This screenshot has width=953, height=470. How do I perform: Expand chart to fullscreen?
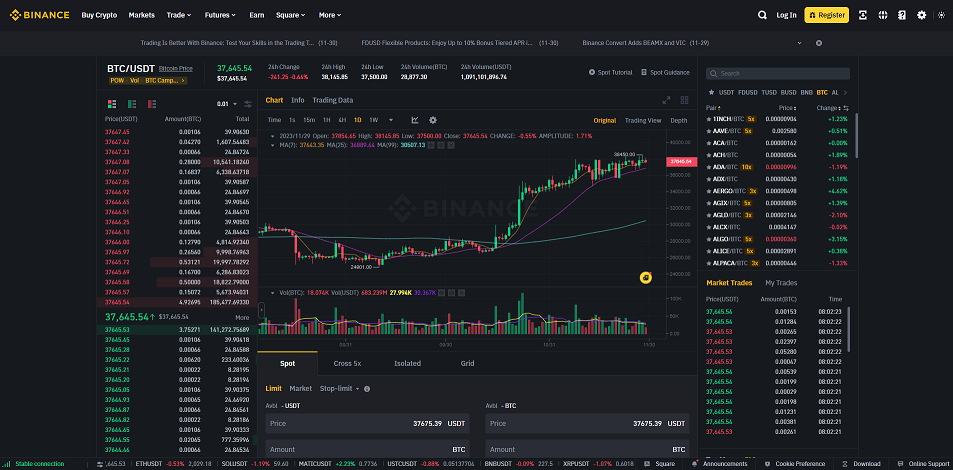pos(666,100)
